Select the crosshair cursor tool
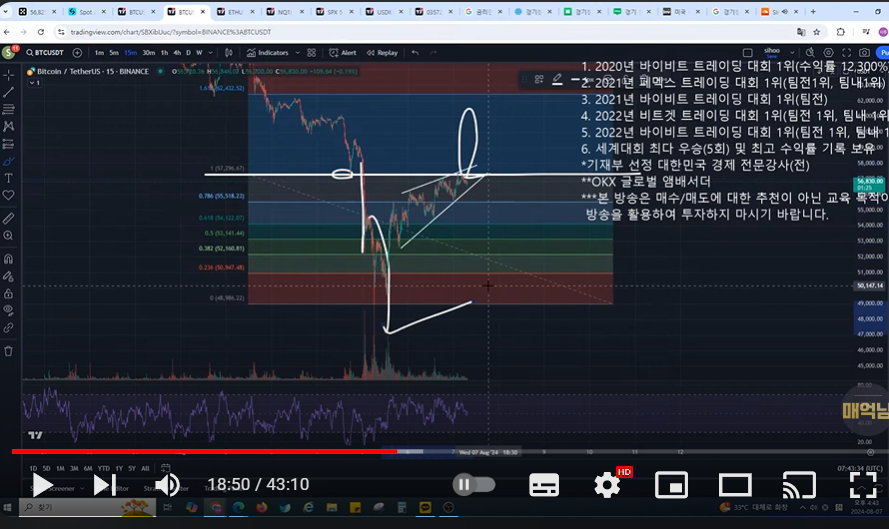889x529 pixels. point(9,75)
